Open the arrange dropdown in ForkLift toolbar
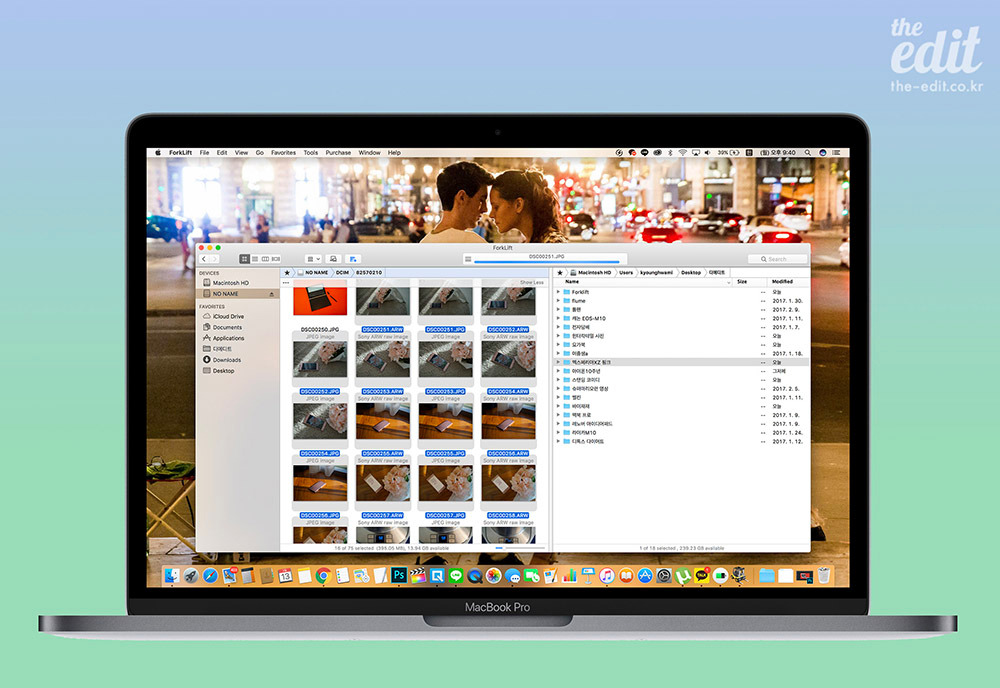The width and height of the screenshot is (1000, 688). click(x=312, y=259)
